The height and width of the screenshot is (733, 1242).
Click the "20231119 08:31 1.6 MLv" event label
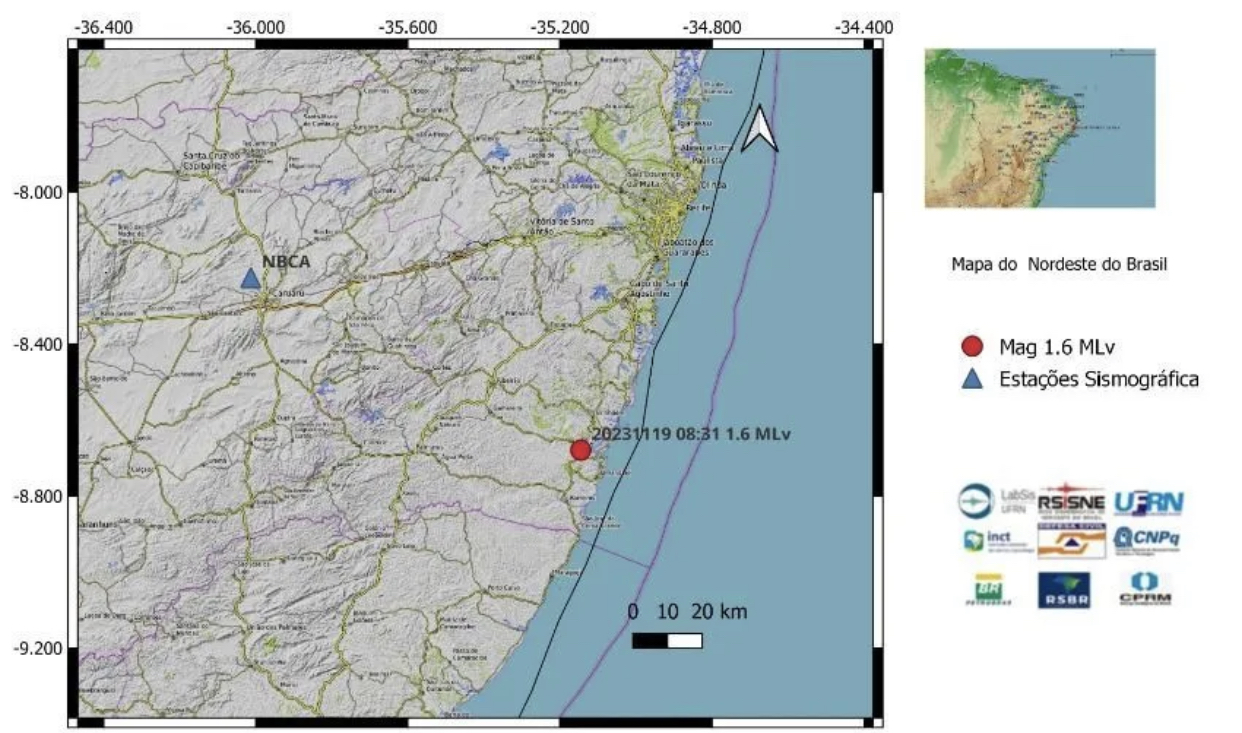[x=691, y=434]
